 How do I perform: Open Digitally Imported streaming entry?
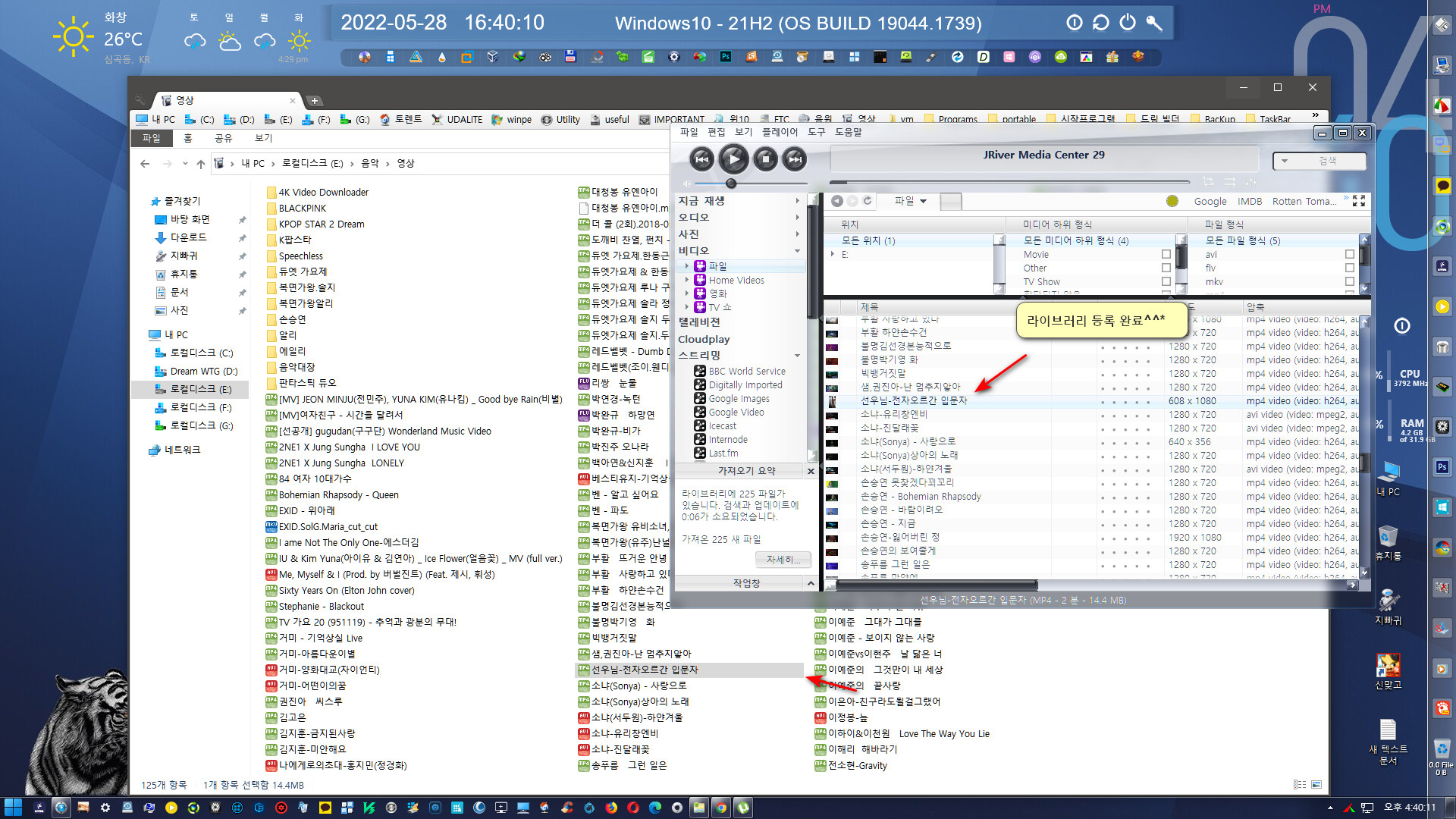[x=745, y=384]
